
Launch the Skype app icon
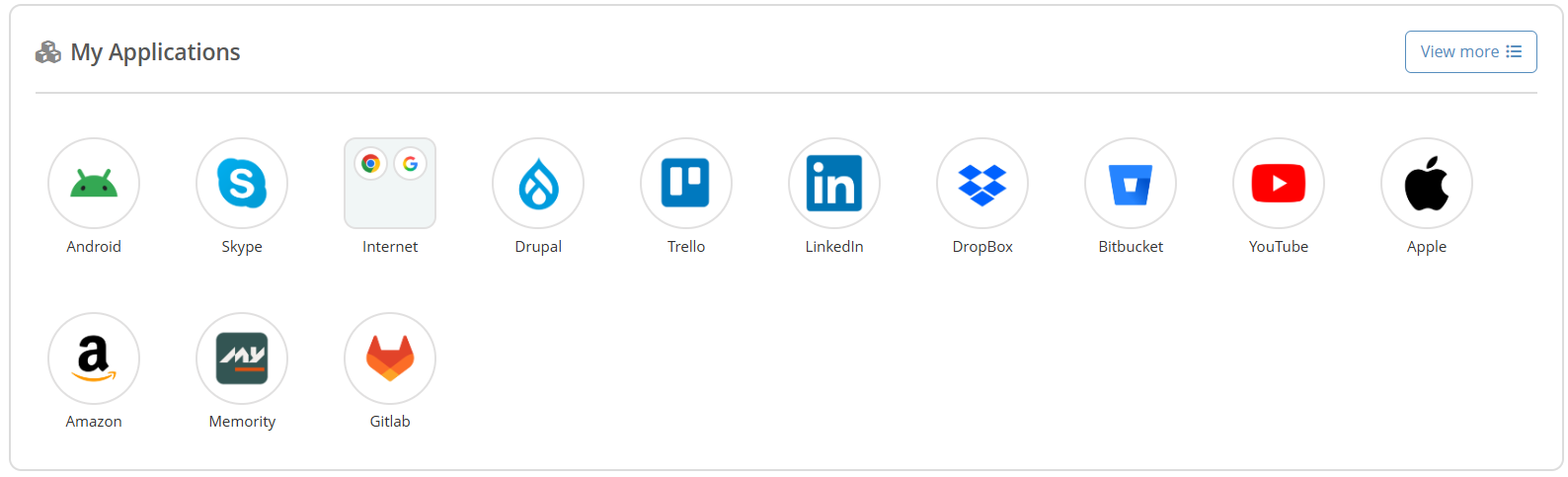point(242,184)
